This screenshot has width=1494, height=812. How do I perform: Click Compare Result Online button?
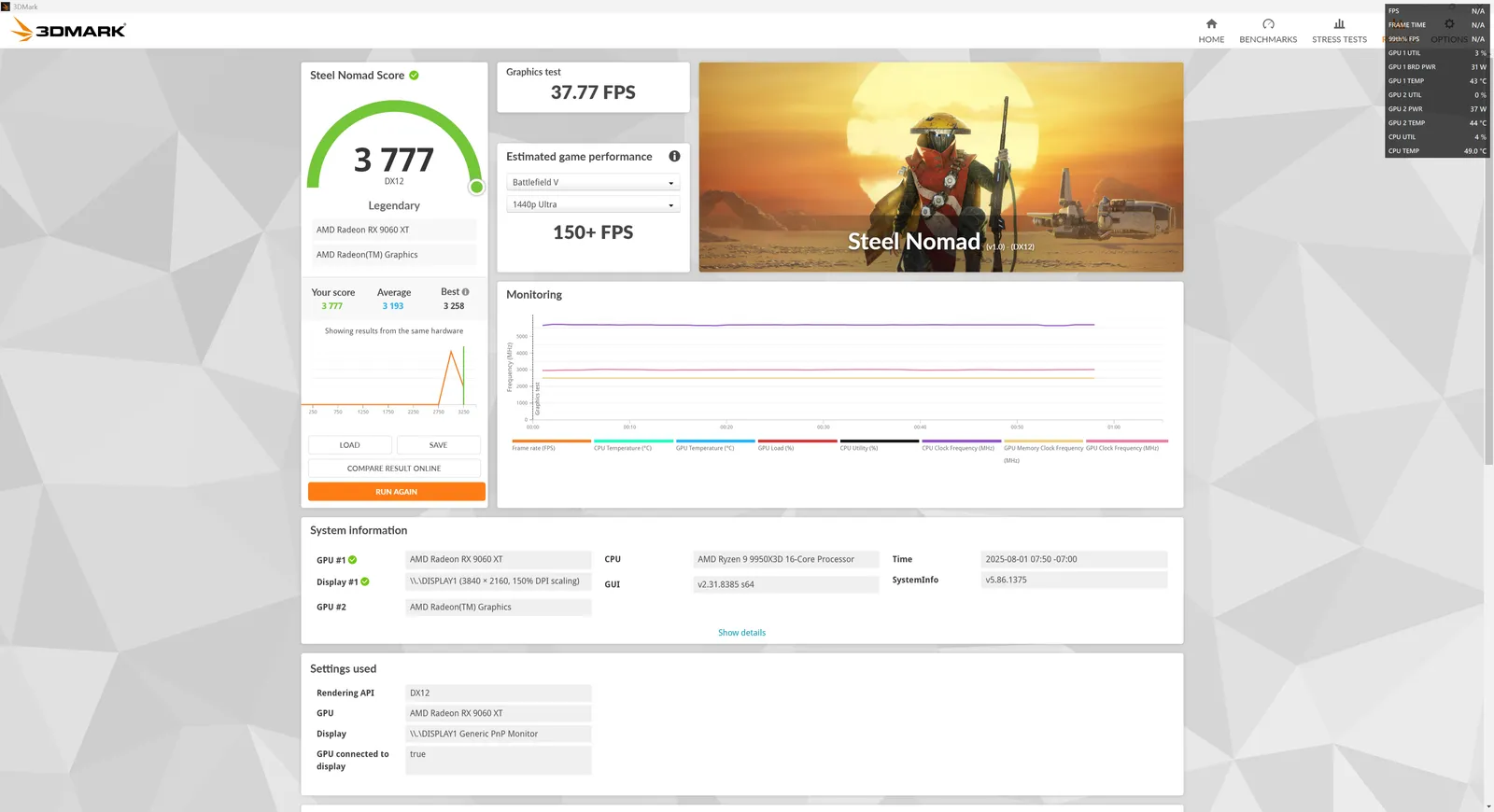[394, 469]
